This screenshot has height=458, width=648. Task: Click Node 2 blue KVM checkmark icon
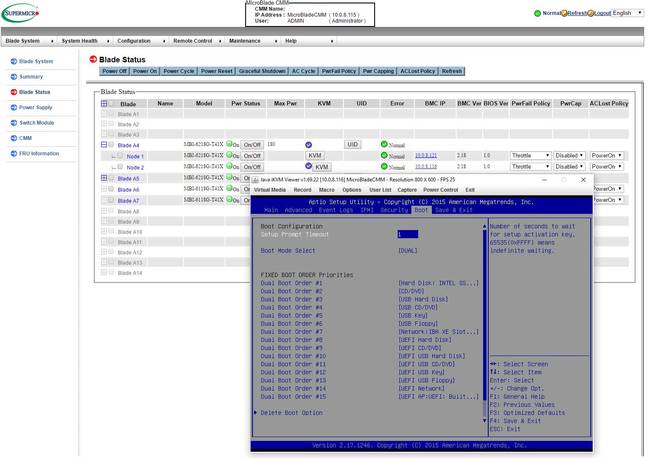click(x=308, y=166)
